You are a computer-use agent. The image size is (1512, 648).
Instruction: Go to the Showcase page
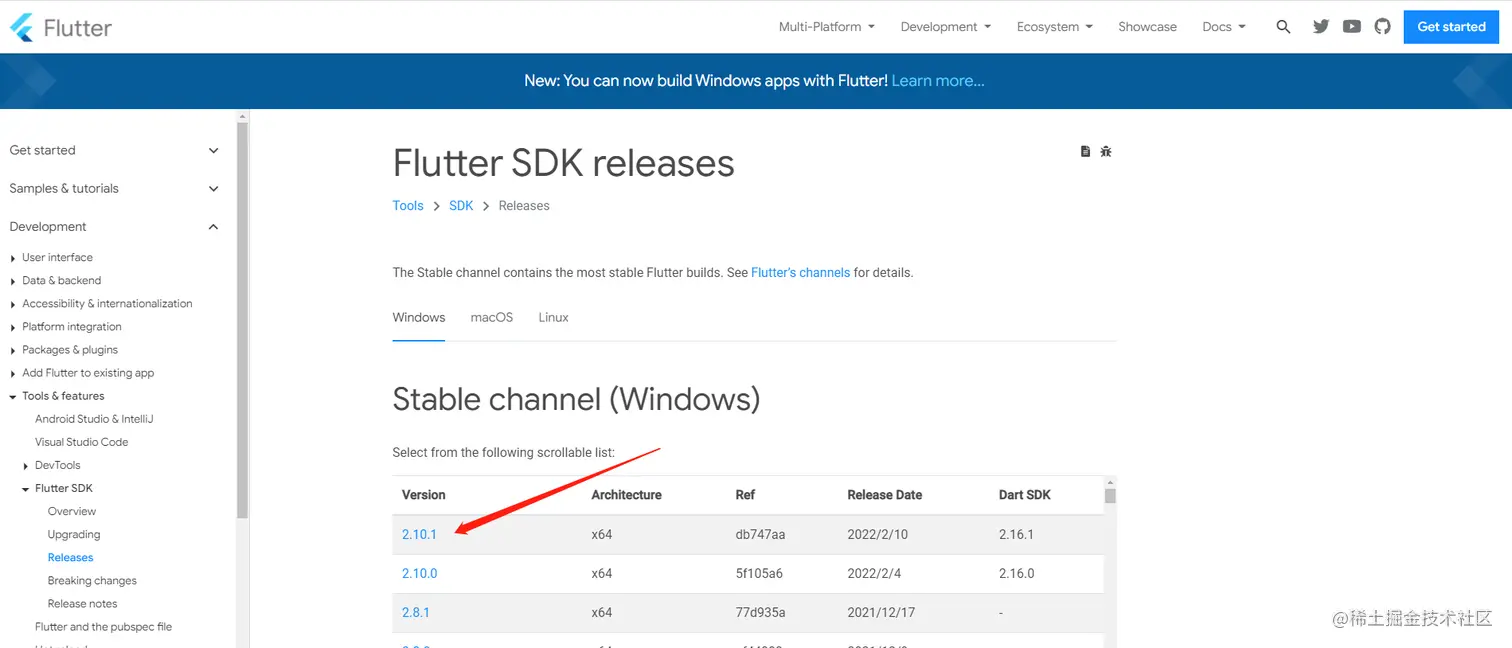click(1147, 27)
